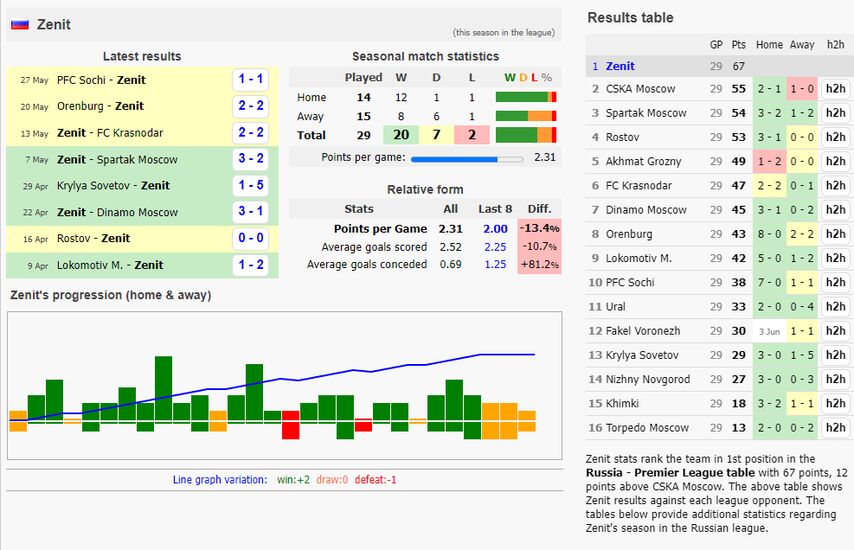Click the Last 8 column header
The width and height of the screenshot is (854, 550).
495,209
